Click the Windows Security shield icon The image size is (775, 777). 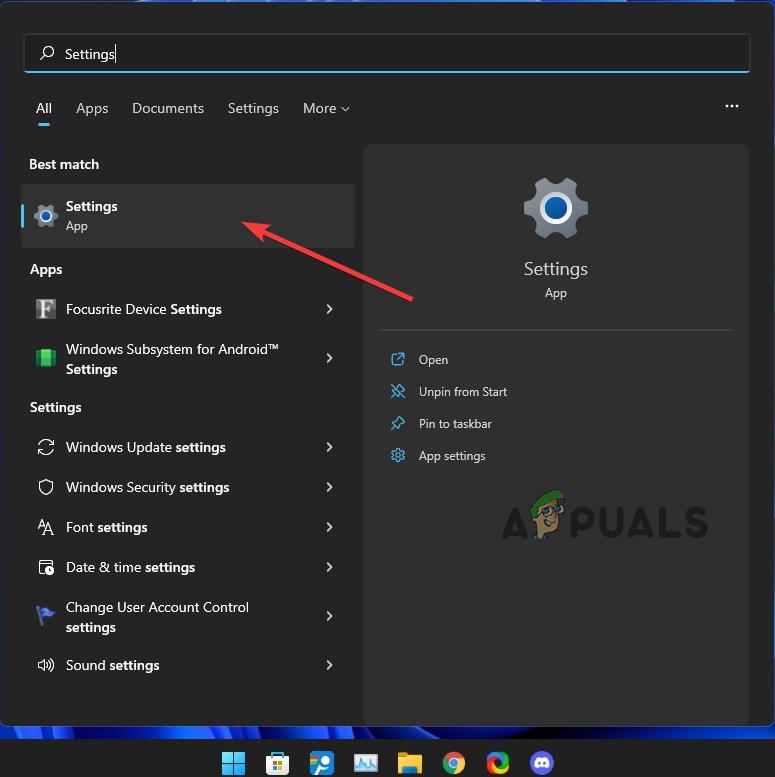(46, 487)
